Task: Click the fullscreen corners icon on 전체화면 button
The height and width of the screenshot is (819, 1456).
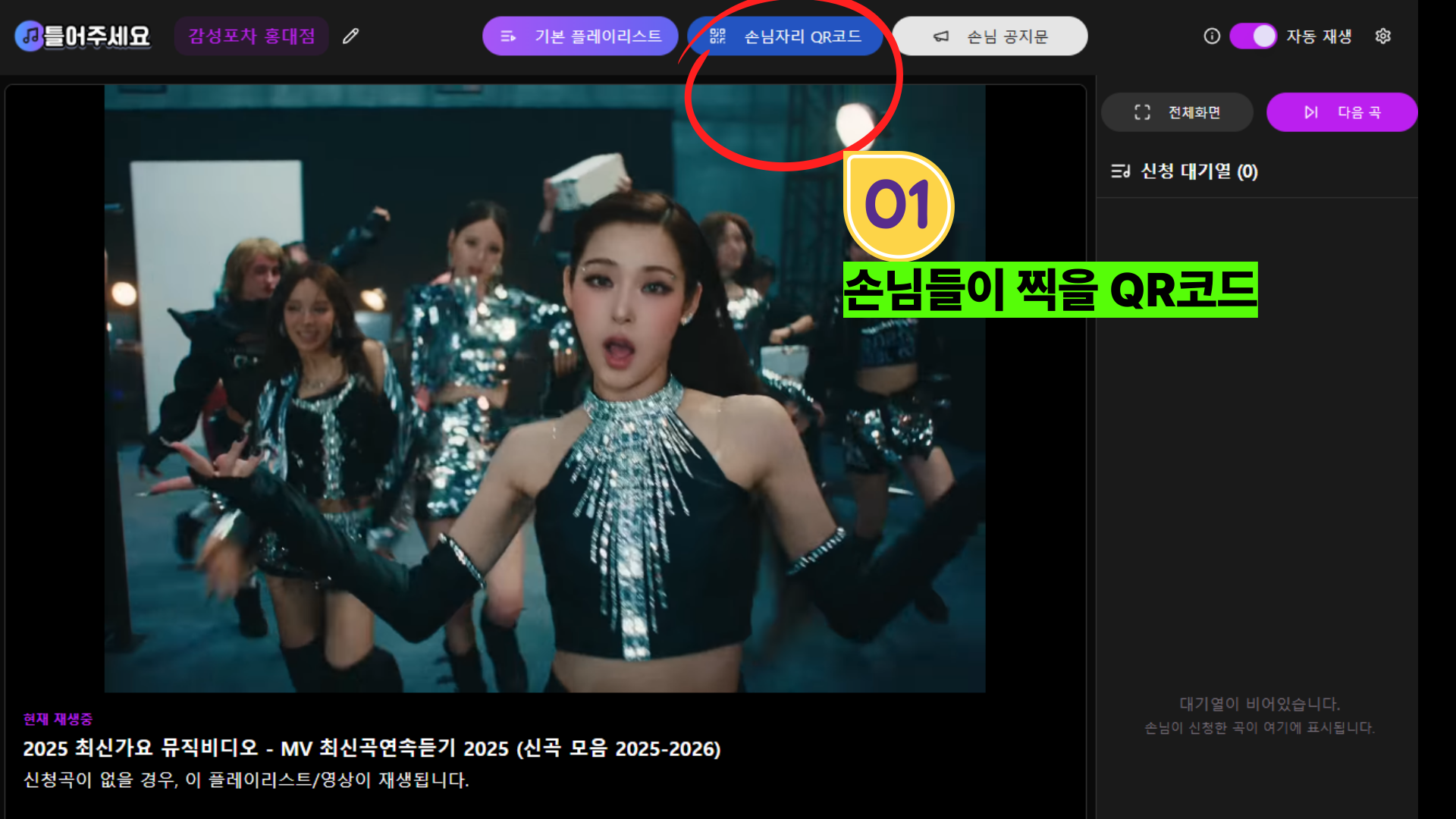Action: 1141,111
